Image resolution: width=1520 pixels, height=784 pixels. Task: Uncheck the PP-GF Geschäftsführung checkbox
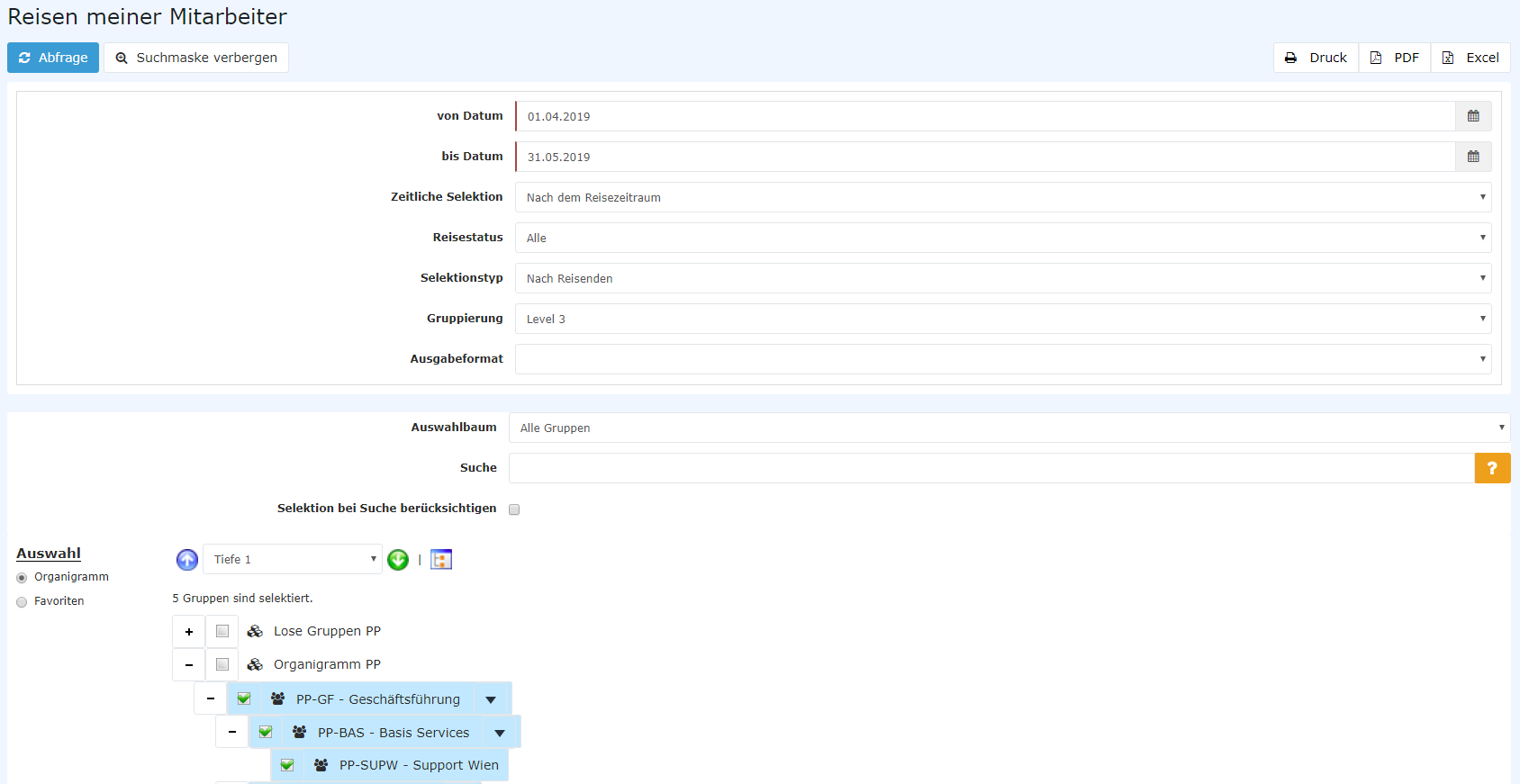(x=244, y=698)
